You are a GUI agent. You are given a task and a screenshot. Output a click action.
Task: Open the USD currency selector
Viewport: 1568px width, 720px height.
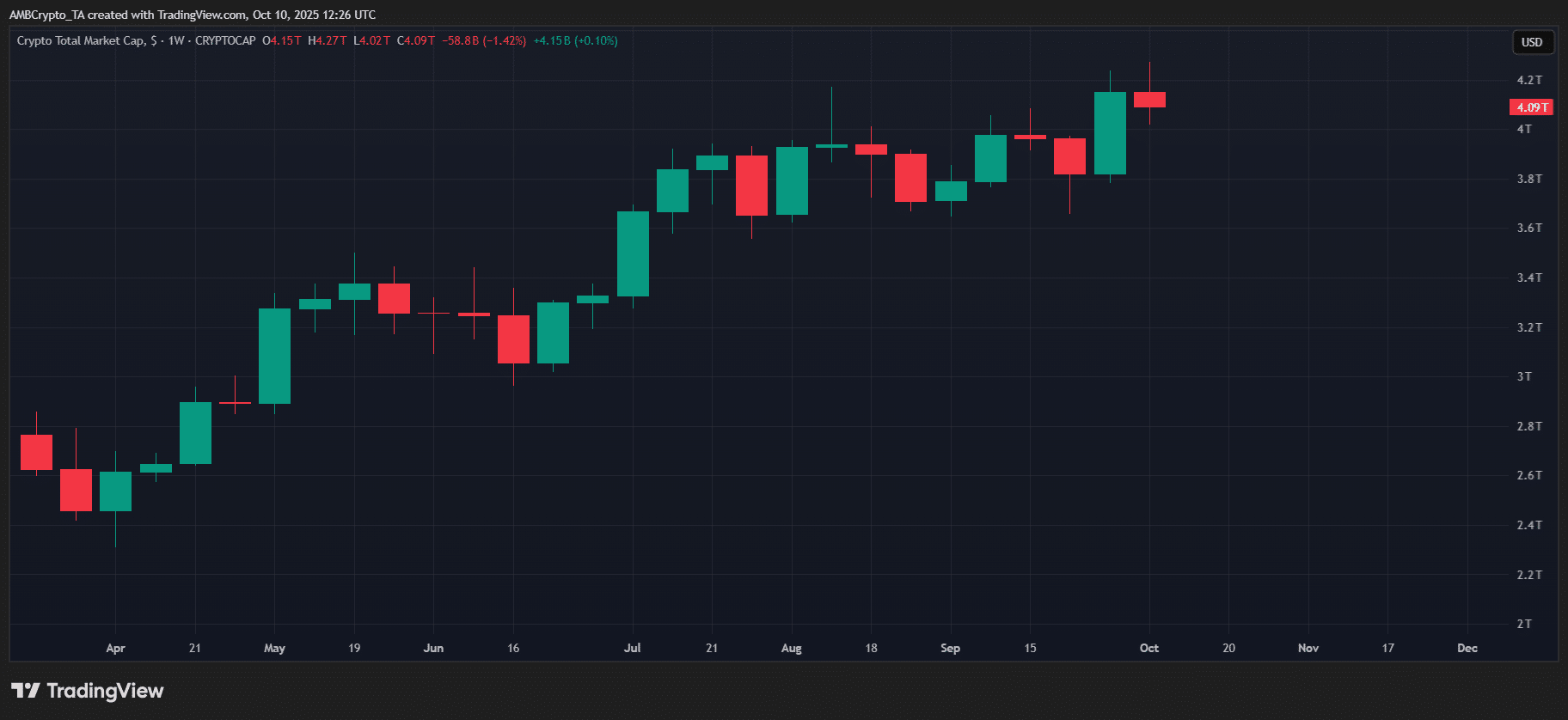(x=1532, y=42)
